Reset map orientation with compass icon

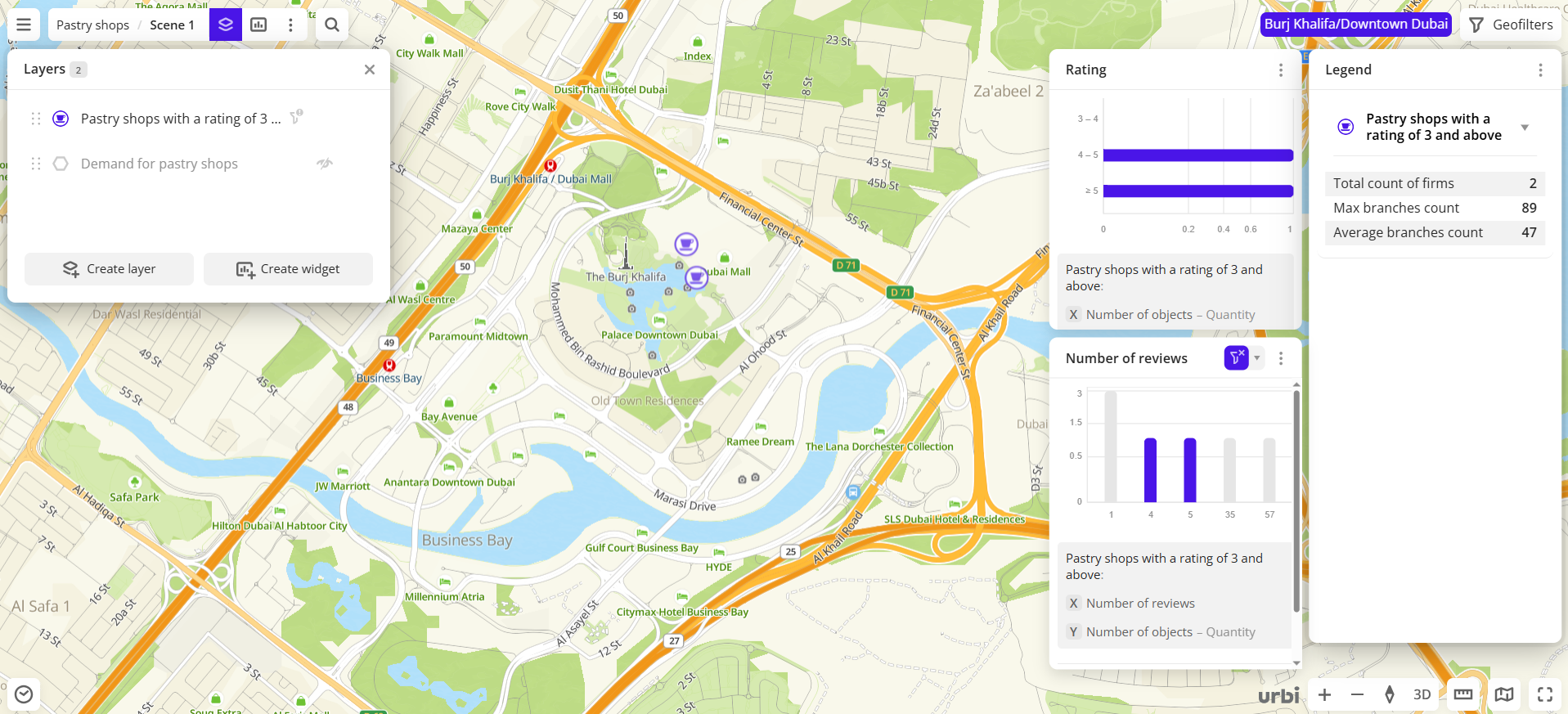click(1389, 694)
